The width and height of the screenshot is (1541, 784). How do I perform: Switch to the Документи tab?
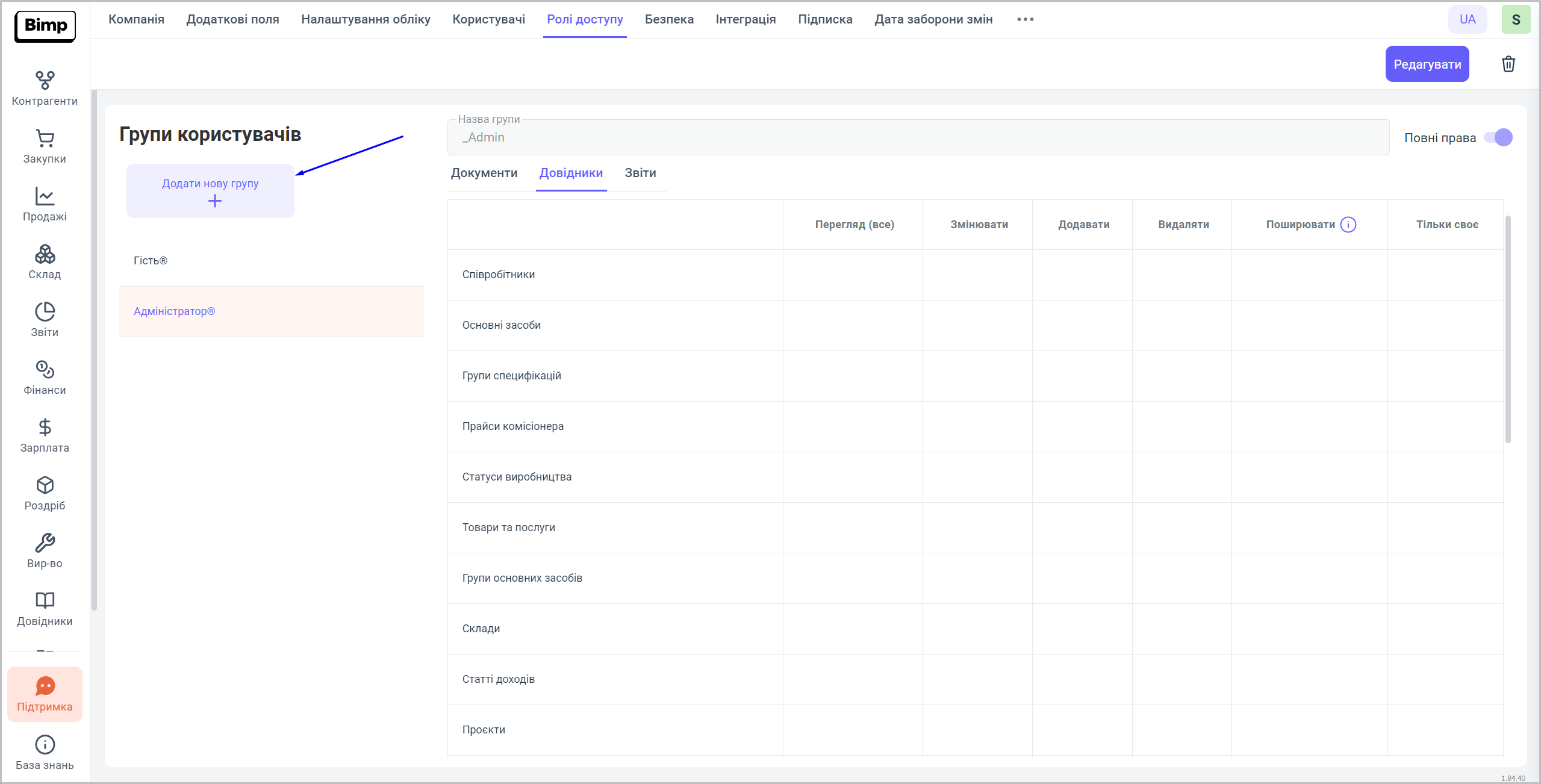click(x=484, y=173)
